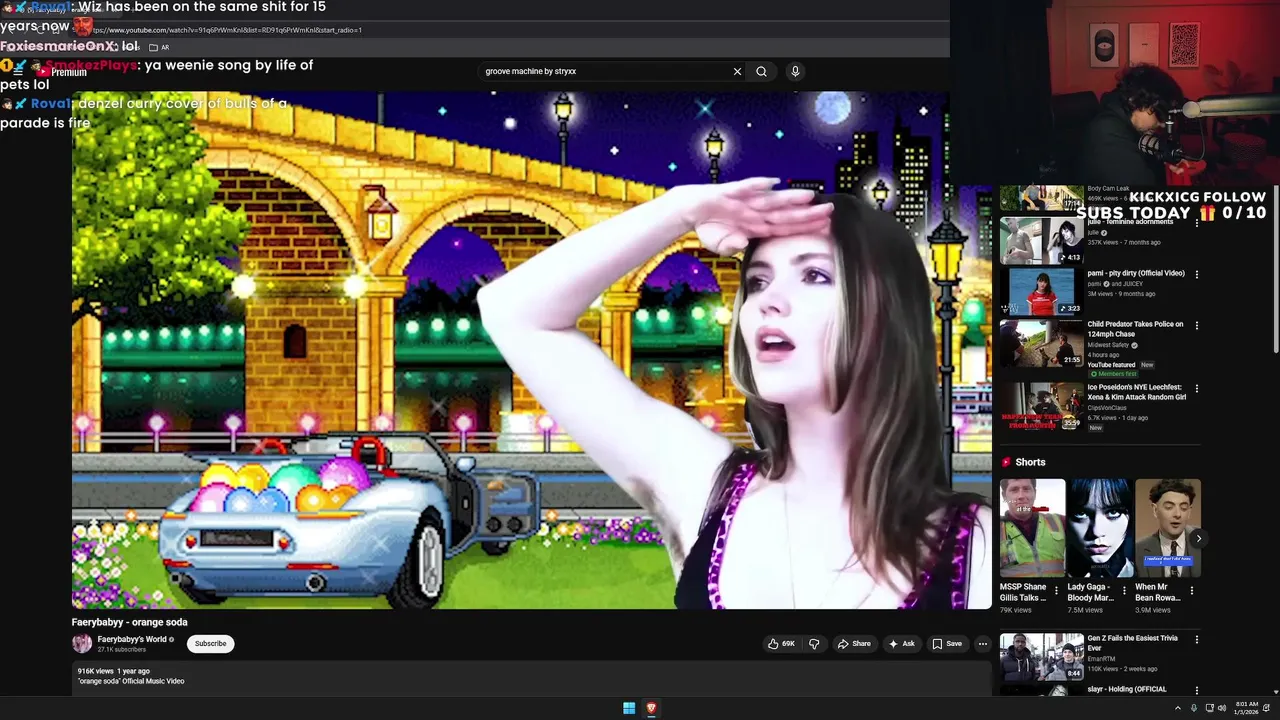Image resolution: width=1280 pixels, height=720 pixels.
Task: Open the network tray icon
Action: click(x=1209, y=708)
